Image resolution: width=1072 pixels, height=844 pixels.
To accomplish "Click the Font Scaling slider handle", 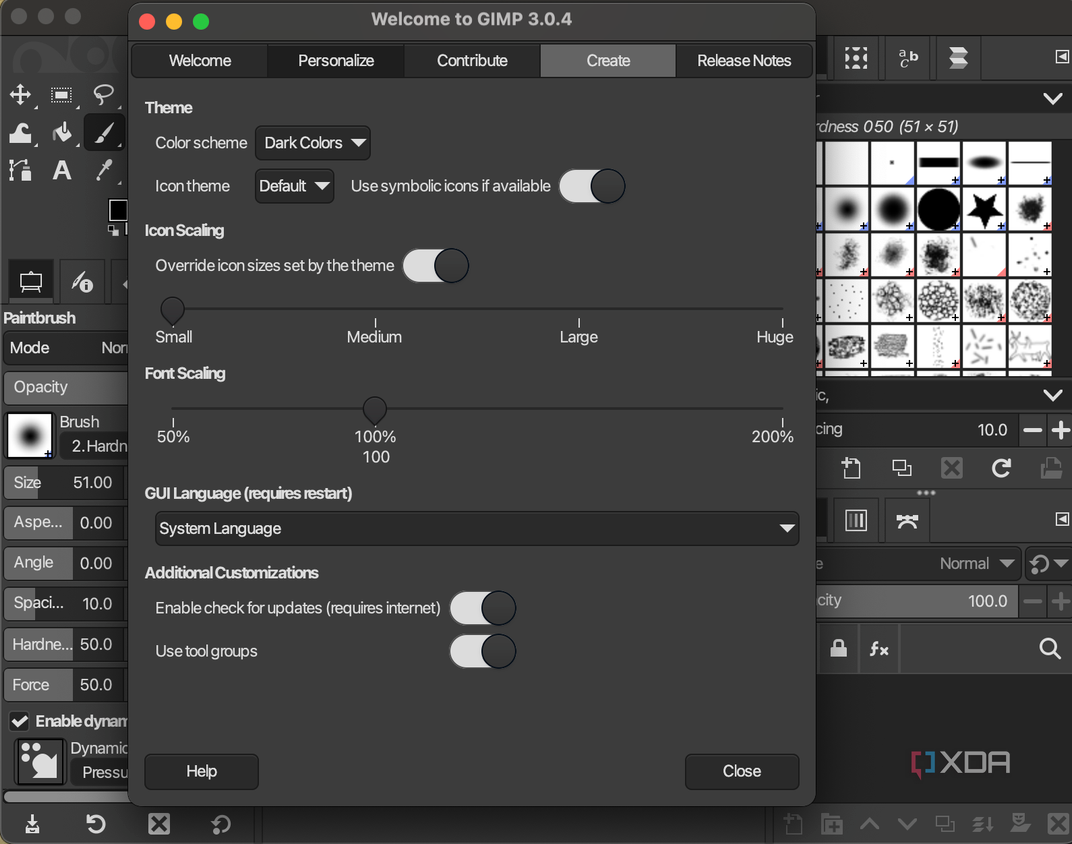I will pyautogui.click(x=375, y=410).
